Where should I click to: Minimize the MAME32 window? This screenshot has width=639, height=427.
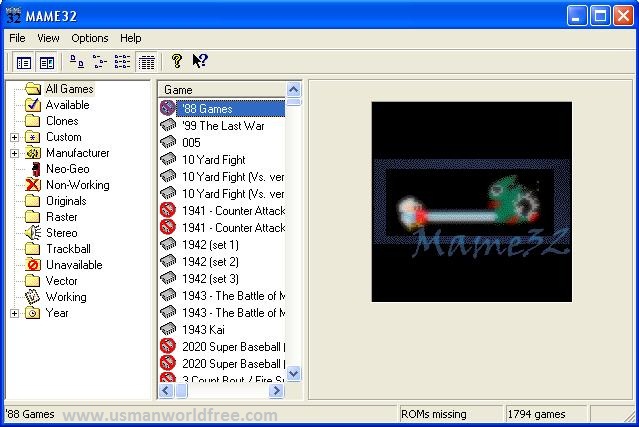[x=577, y=16]
